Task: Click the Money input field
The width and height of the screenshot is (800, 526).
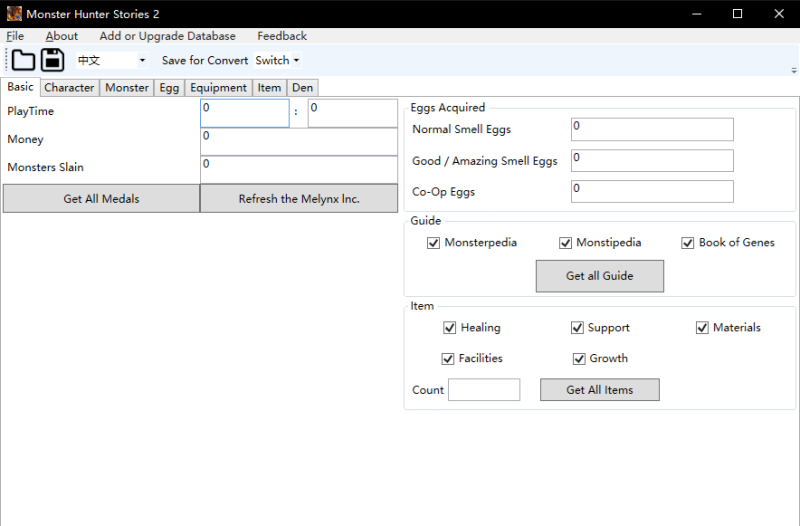Action: coord(299,141)
